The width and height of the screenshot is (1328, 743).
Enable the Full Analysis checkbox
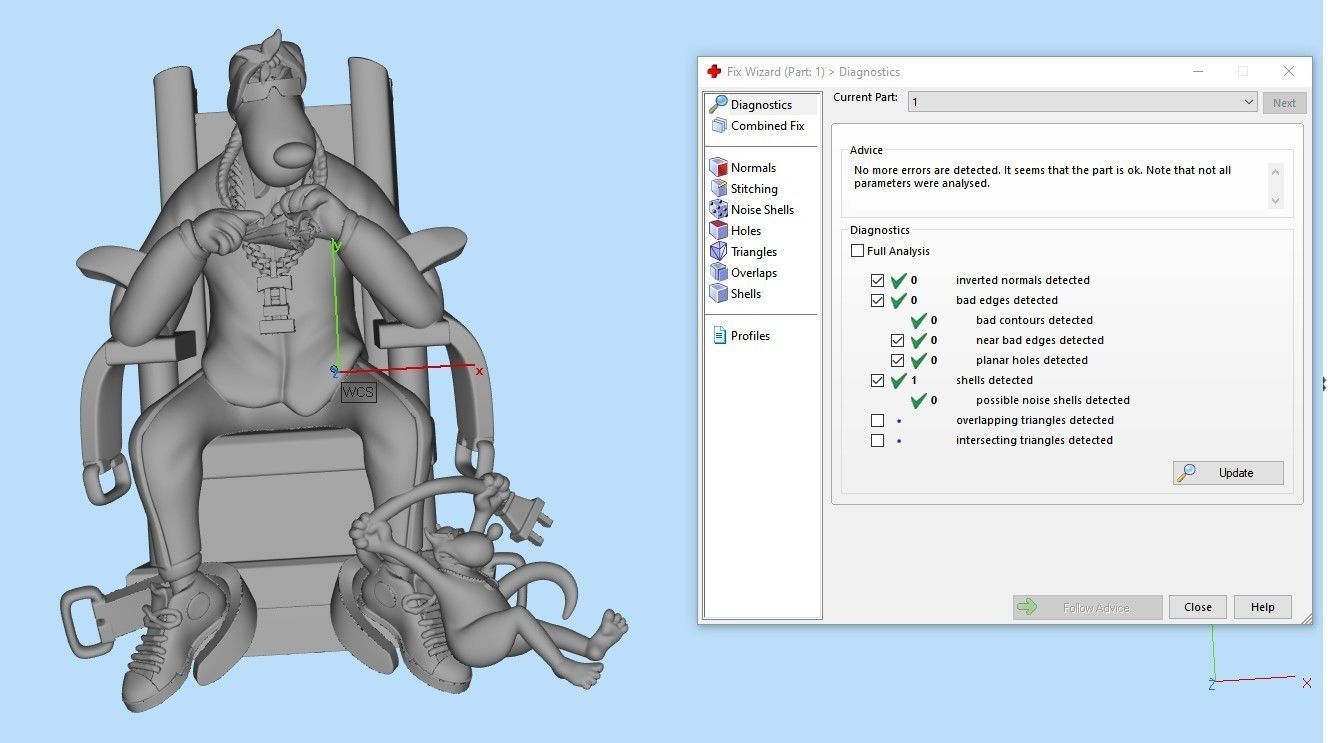coord(857,251)
